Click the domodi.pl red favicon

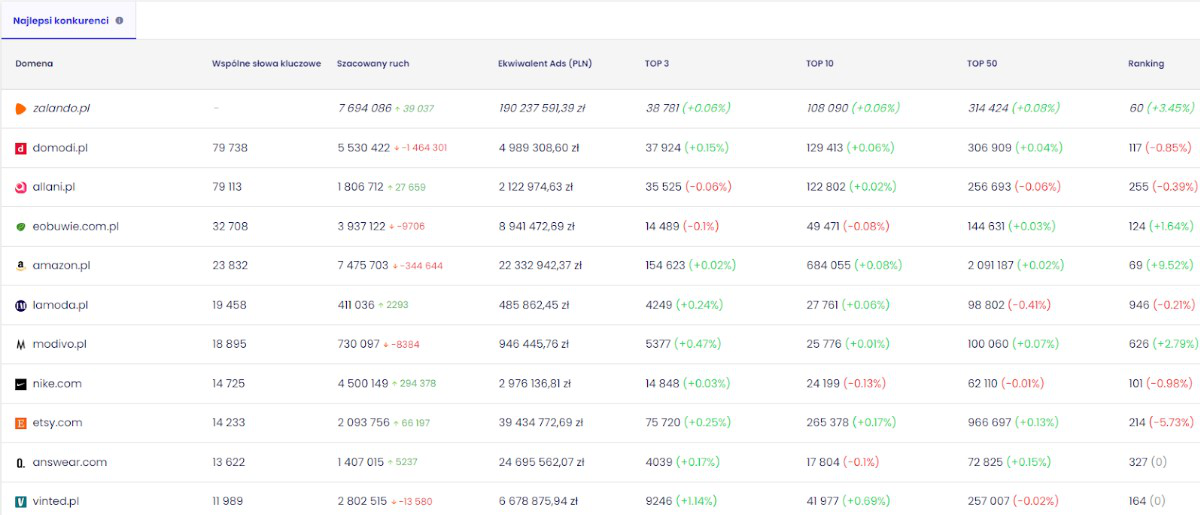pos(21,148)
